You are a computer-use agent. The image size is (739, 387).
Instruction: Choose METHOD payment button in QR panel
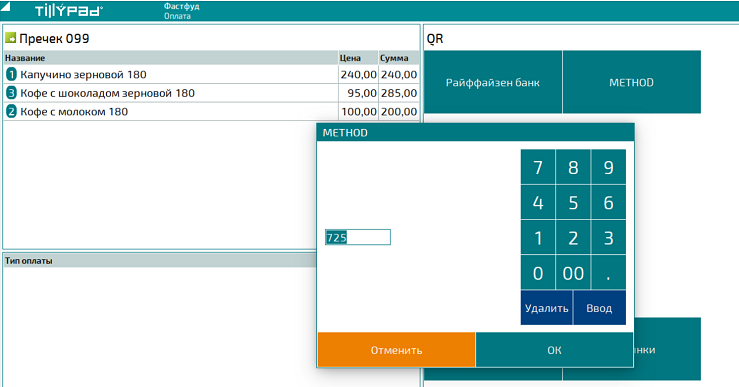pyautogui.click(x=632, y=82)
